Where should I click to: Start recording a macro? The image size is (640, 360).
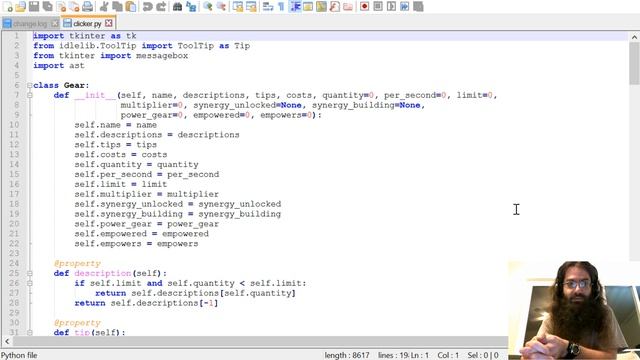click(x=364, y=6)
